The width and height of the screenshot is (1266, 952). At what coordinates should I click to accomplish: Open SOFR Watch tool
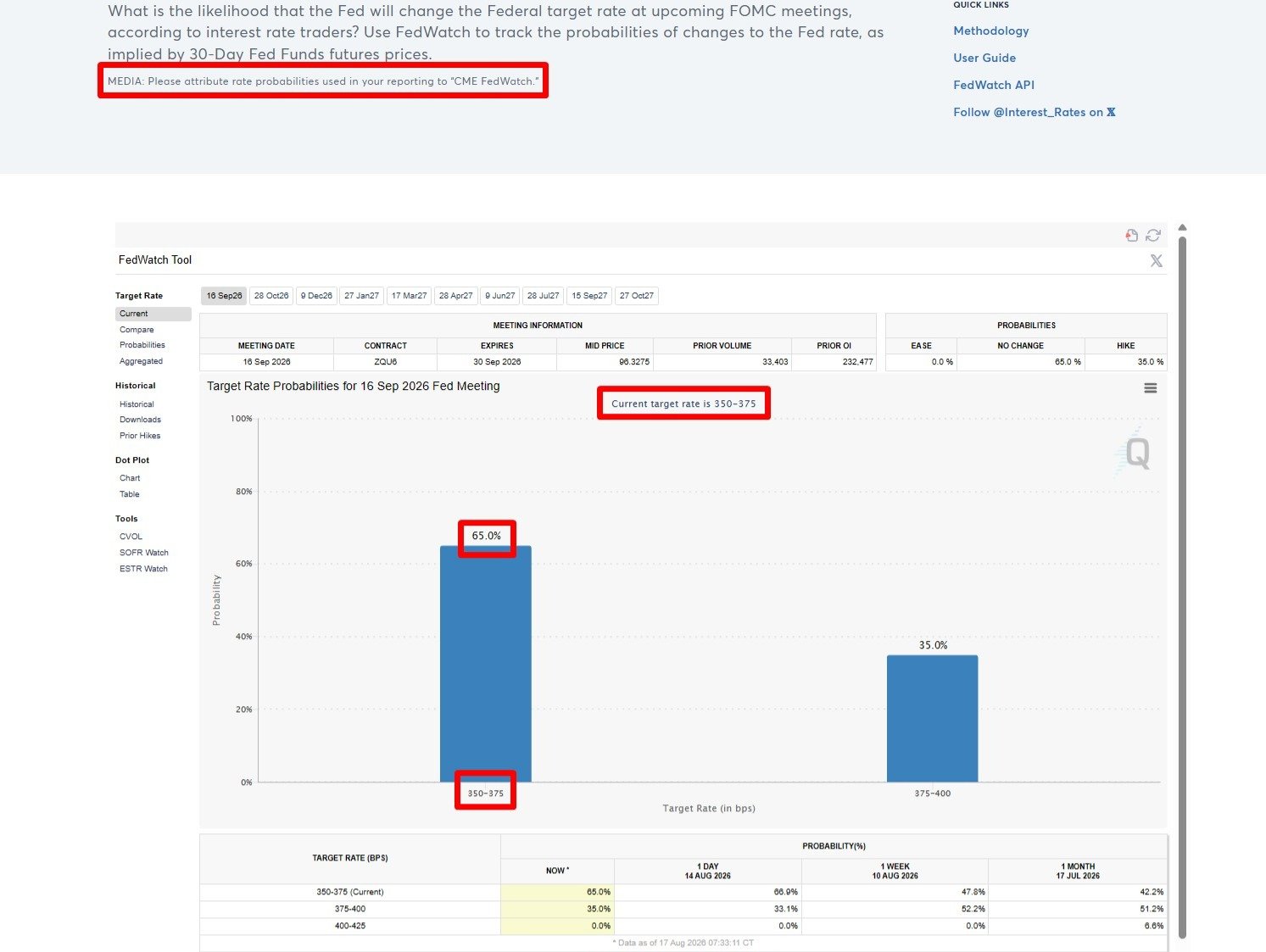(144, 553)
